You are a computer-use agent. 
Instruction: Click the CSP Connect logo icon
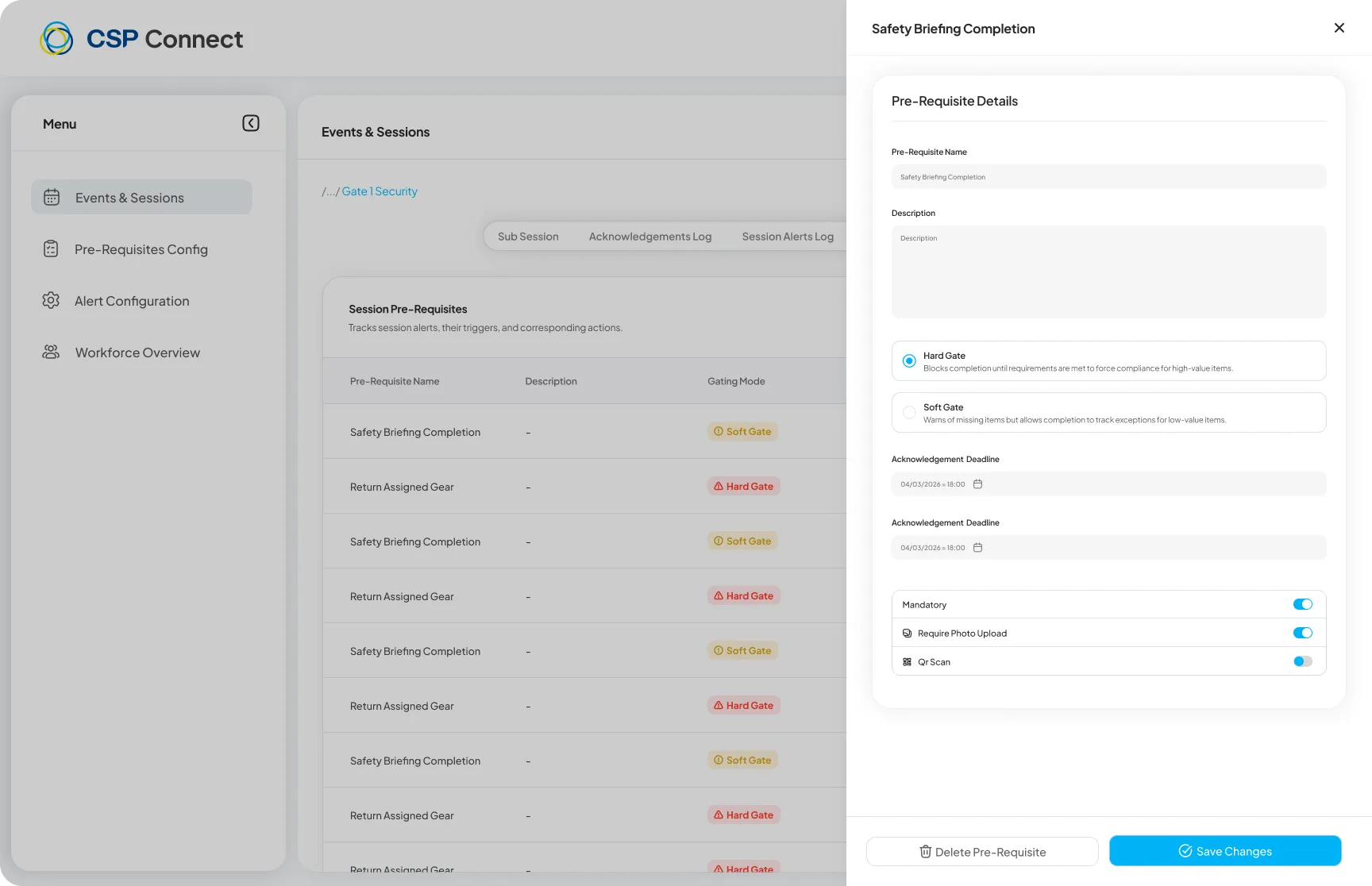(56, 38)
